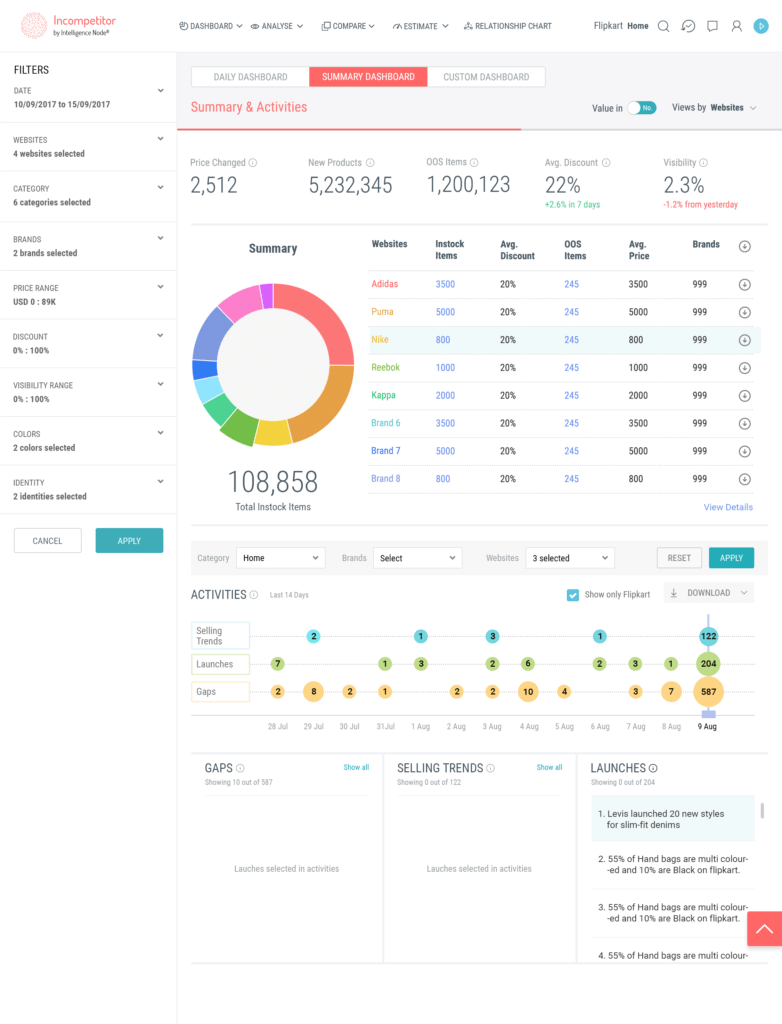
Task: Click the 587 Gaps bubble on timeline
Action: (708, 692)
